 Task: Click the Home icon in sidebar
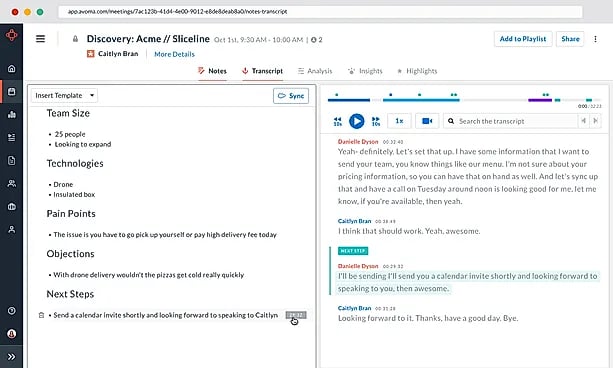point(12,68)
